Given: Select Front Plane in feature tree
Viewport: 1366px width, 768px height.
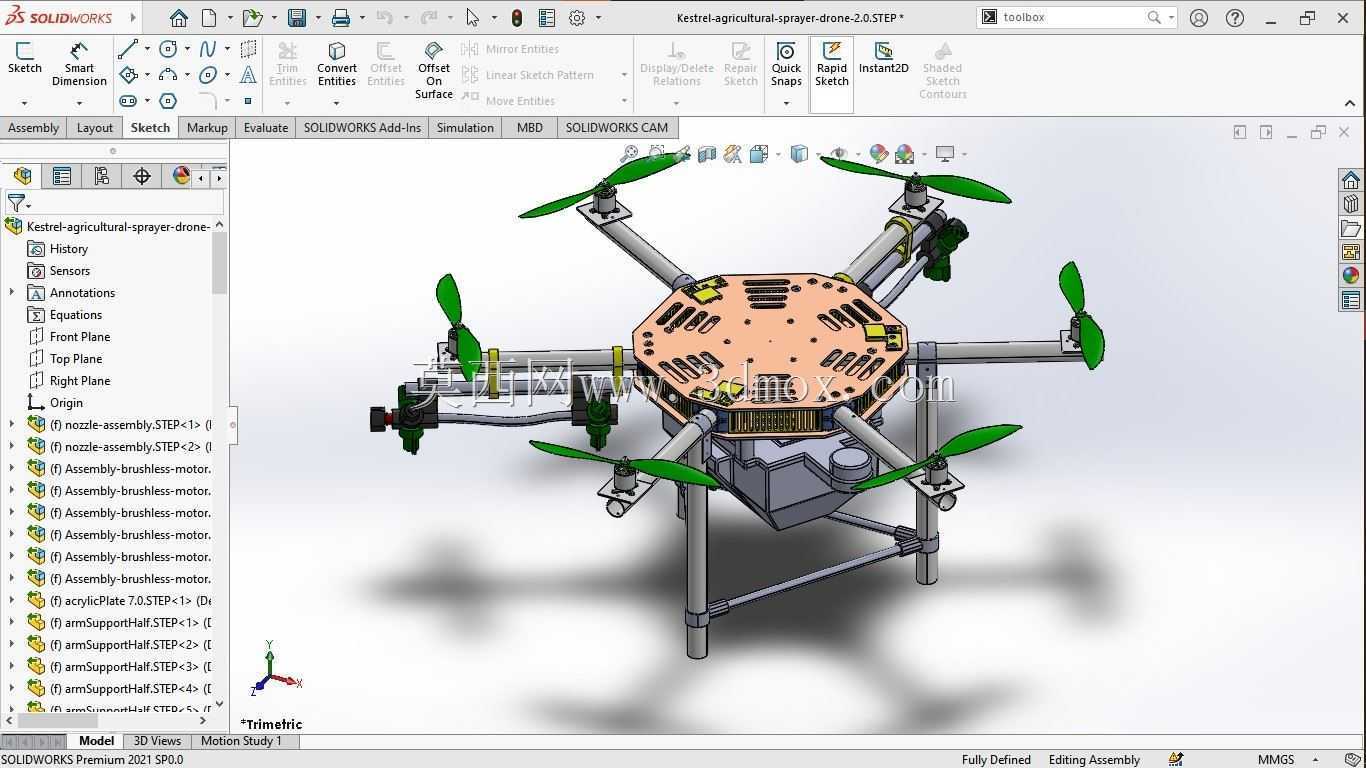Looking at the screenshot, I should (x=80, y=337).
